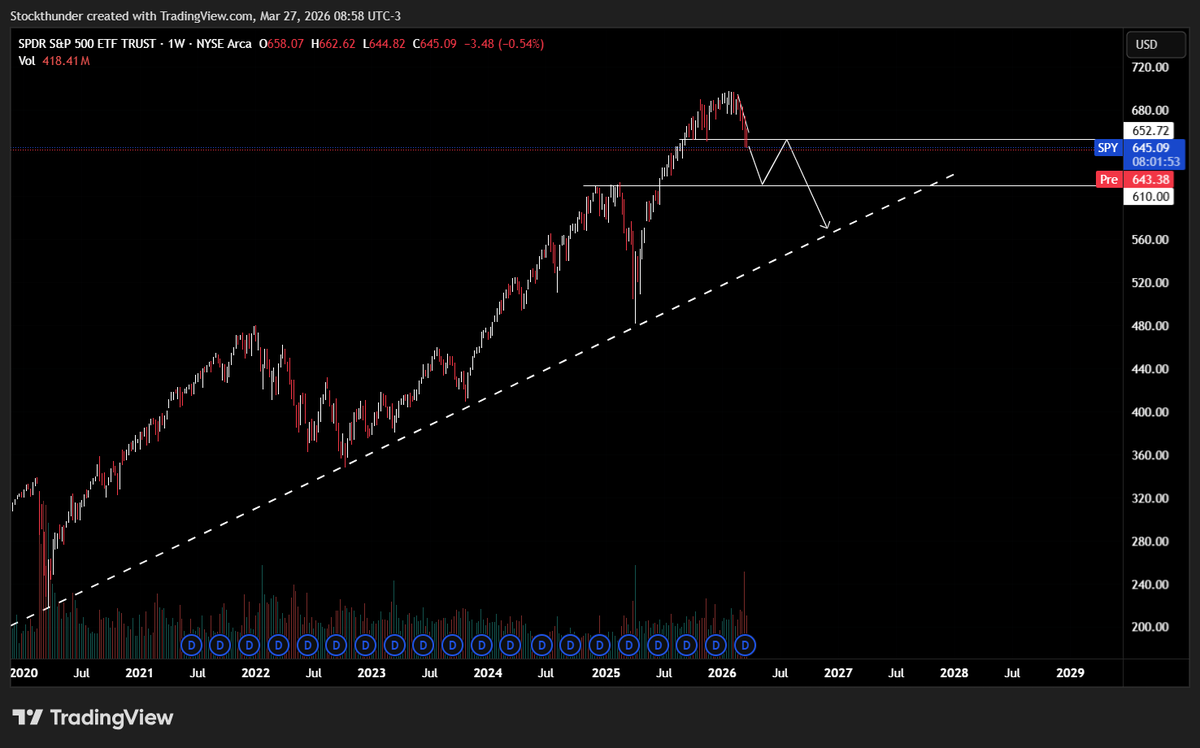Click the 2022 time axis label
The width and height of the screenshot is (1200, 748).
point(255,674)
